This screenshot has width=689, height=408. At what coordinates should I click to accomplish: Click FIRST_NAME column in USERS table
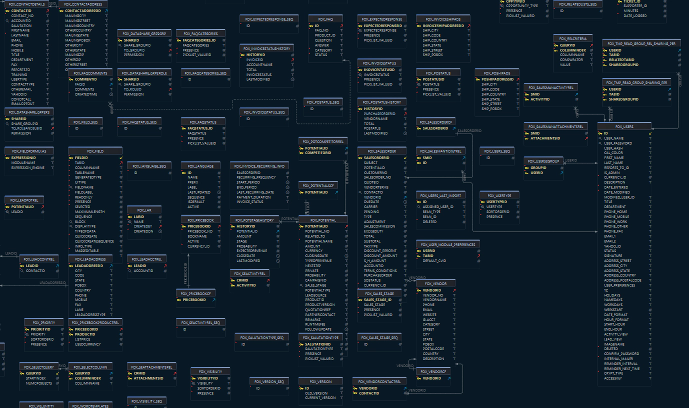(x=614, y=158)
